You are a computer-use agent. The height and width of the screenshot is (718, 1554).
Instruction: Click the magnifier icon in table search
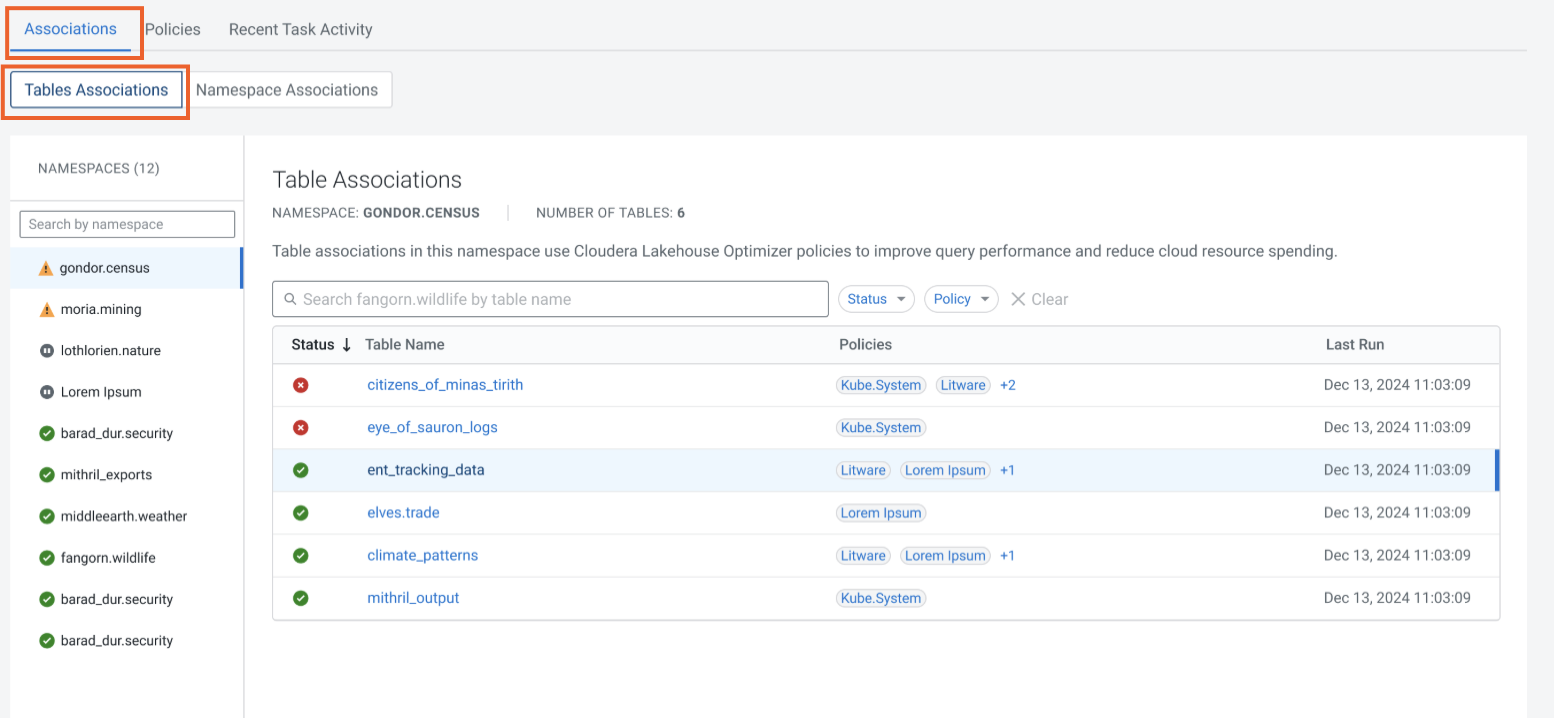290,299
